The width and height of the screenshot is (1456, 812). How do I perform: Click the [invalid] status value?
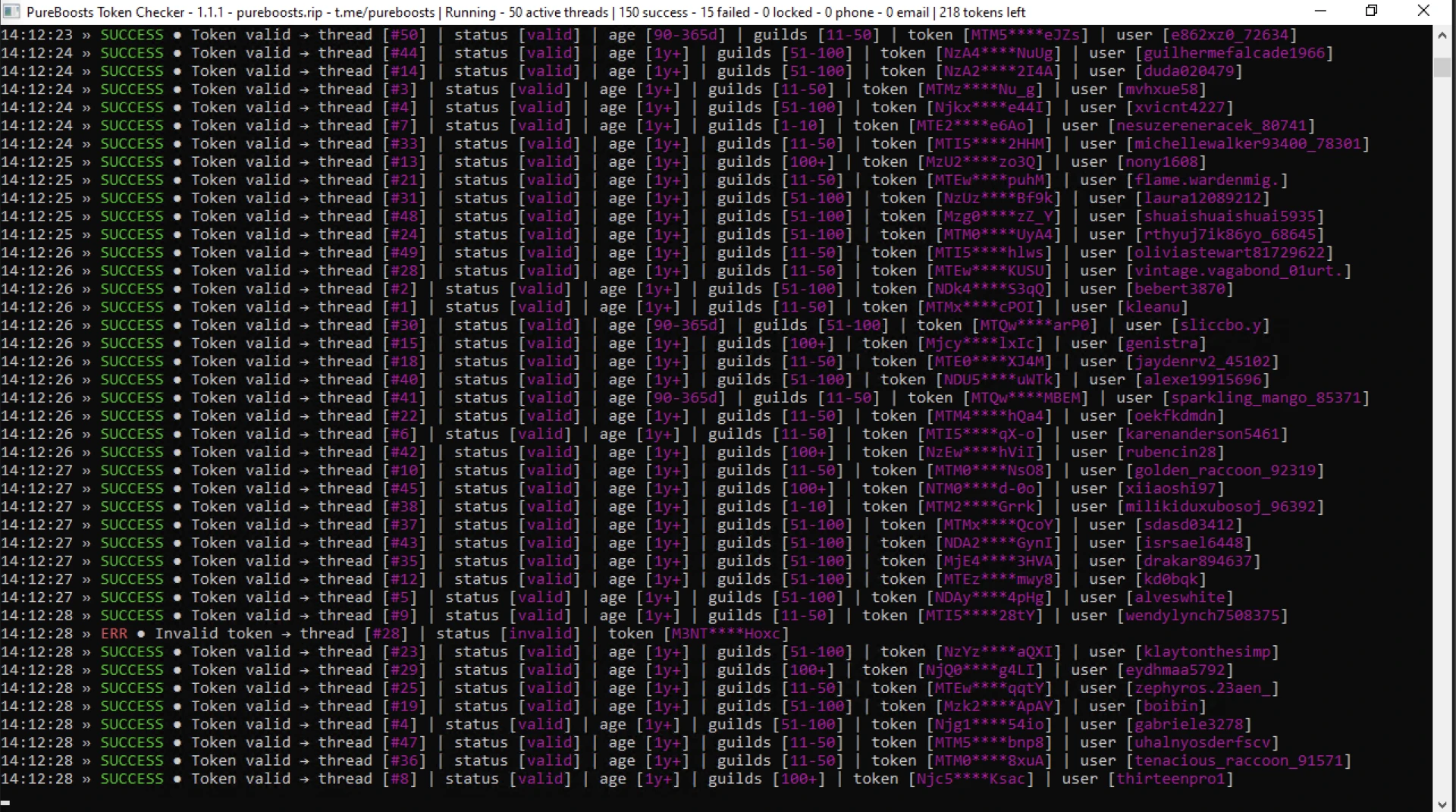(540, 634)
